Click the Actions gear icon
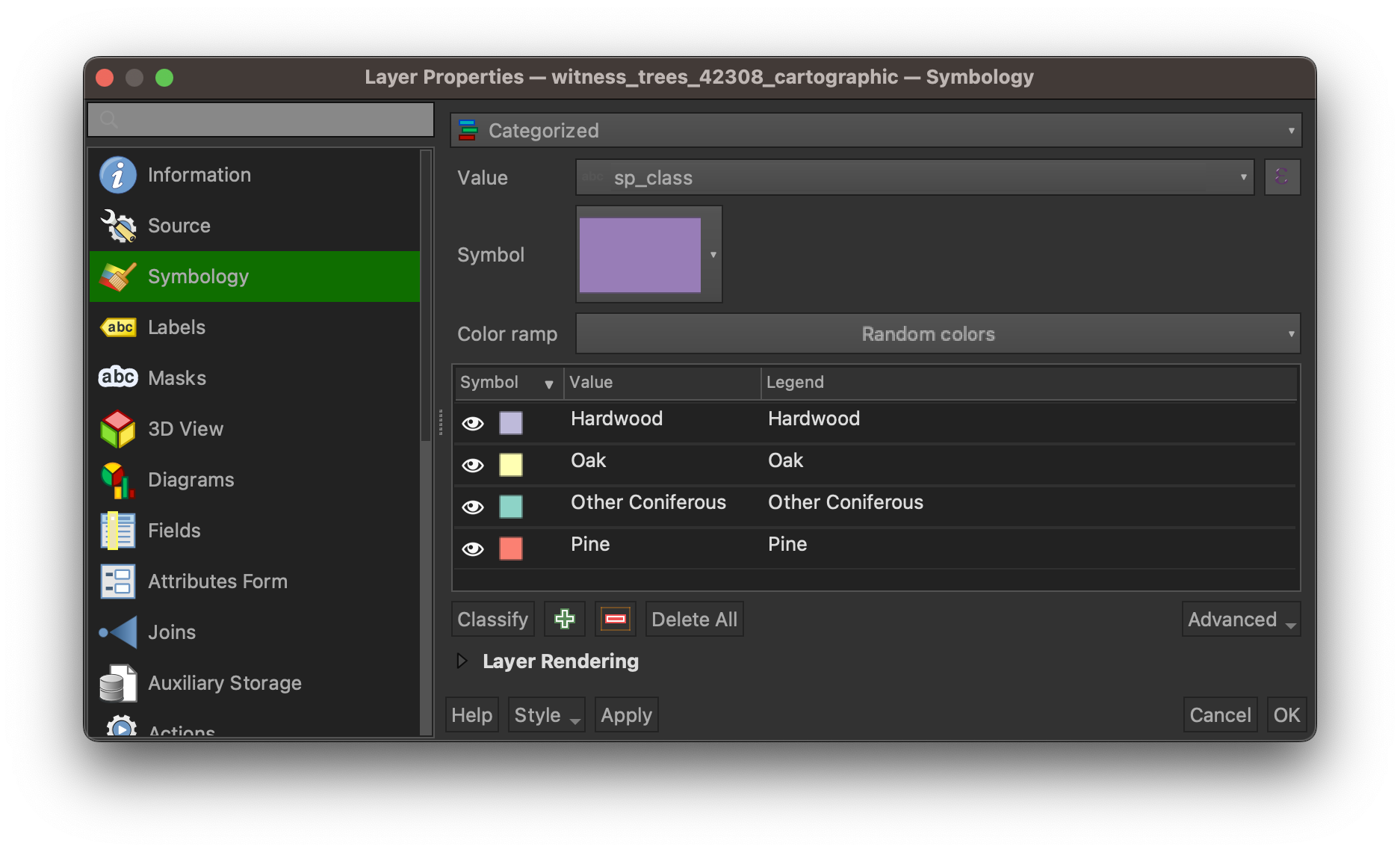 pyautogui.click(x=121, y=726)
